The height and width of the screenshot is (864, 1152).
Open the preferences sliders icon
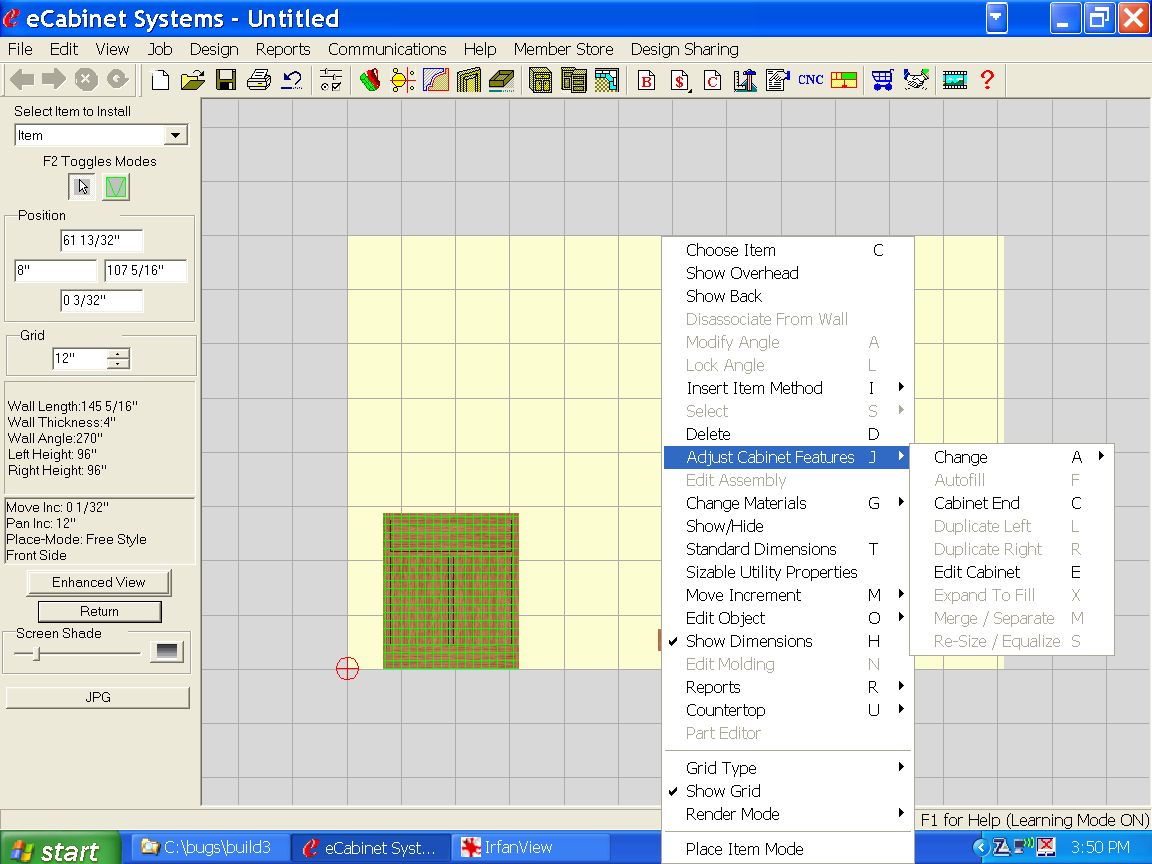[x=331, y=79]
